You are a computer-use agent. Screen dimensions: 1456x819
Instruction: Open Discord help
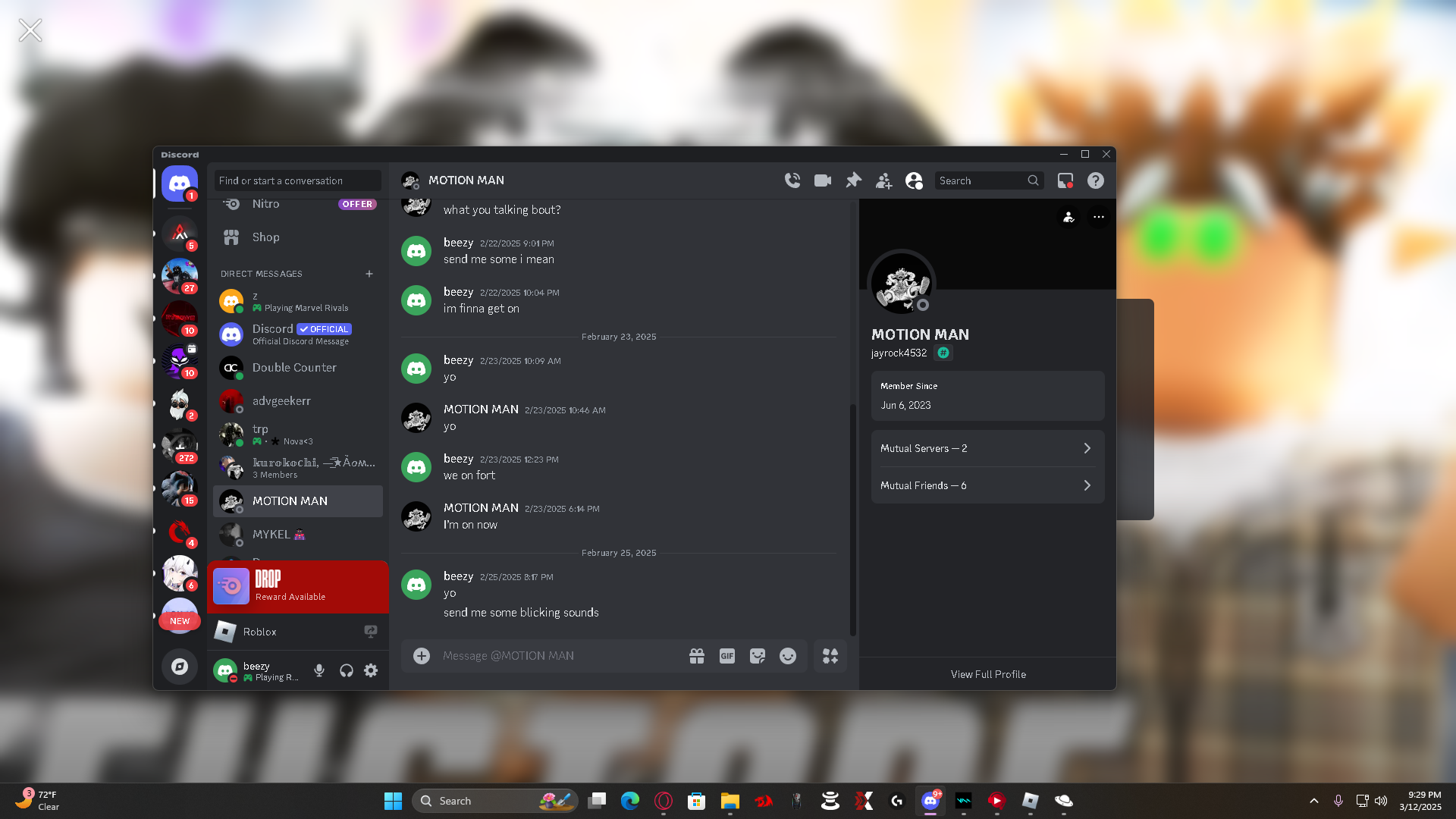pos(1096,180)
